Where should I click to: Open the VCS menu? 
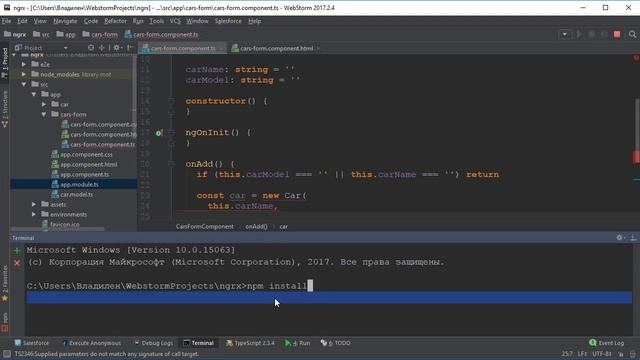175,21
